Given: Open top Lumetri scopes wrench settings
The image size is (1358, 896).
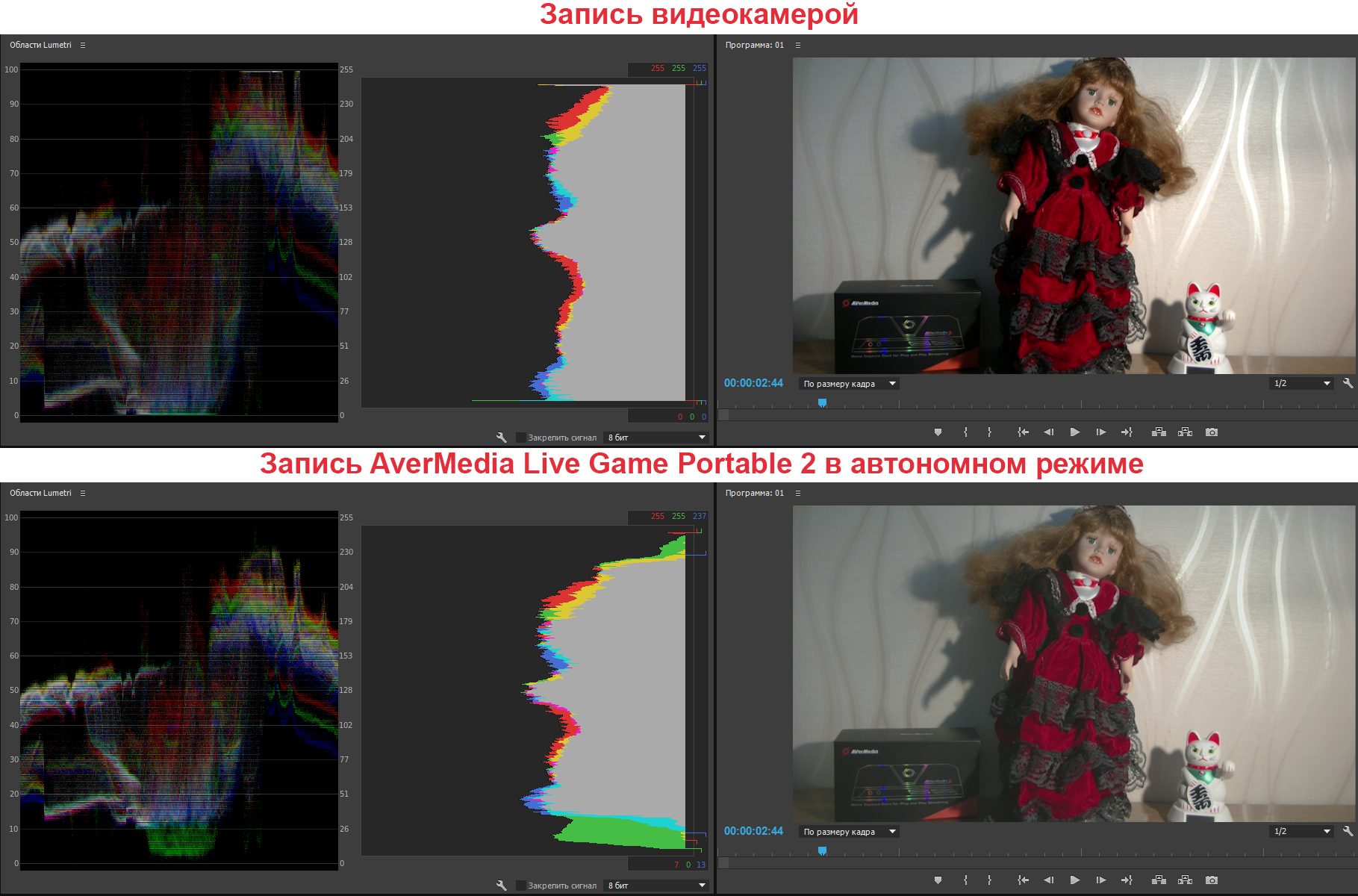Looking at the screenshot, I should pyautogui.click(x=502, y=438).
